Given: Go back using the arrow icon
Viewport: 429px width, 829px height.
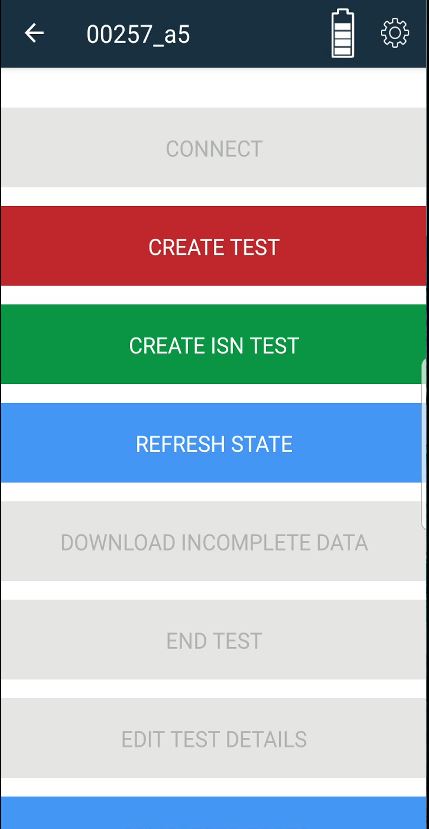Looking at the screenshot, I should pos(34,33).
